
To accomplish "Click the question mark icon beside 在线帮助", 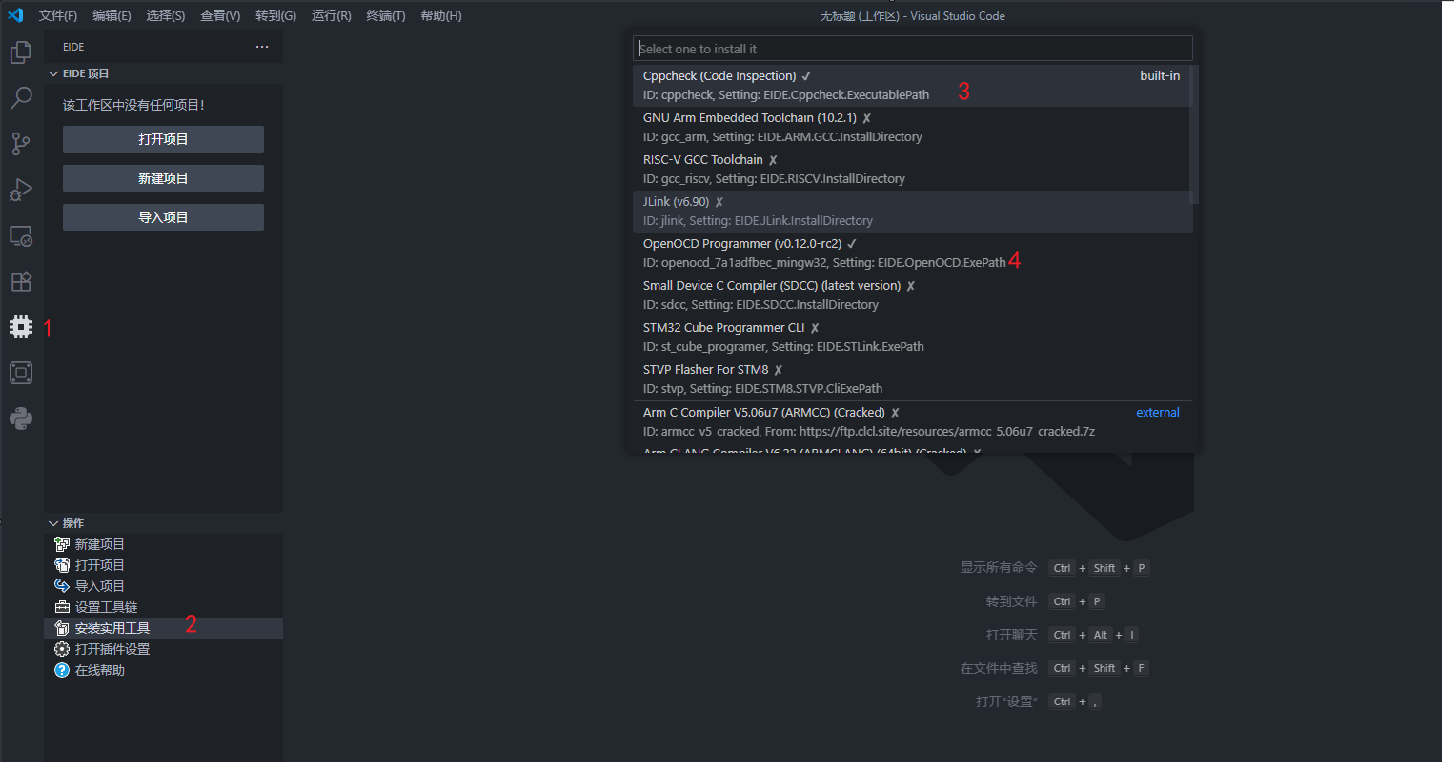I will coord(62,670).
